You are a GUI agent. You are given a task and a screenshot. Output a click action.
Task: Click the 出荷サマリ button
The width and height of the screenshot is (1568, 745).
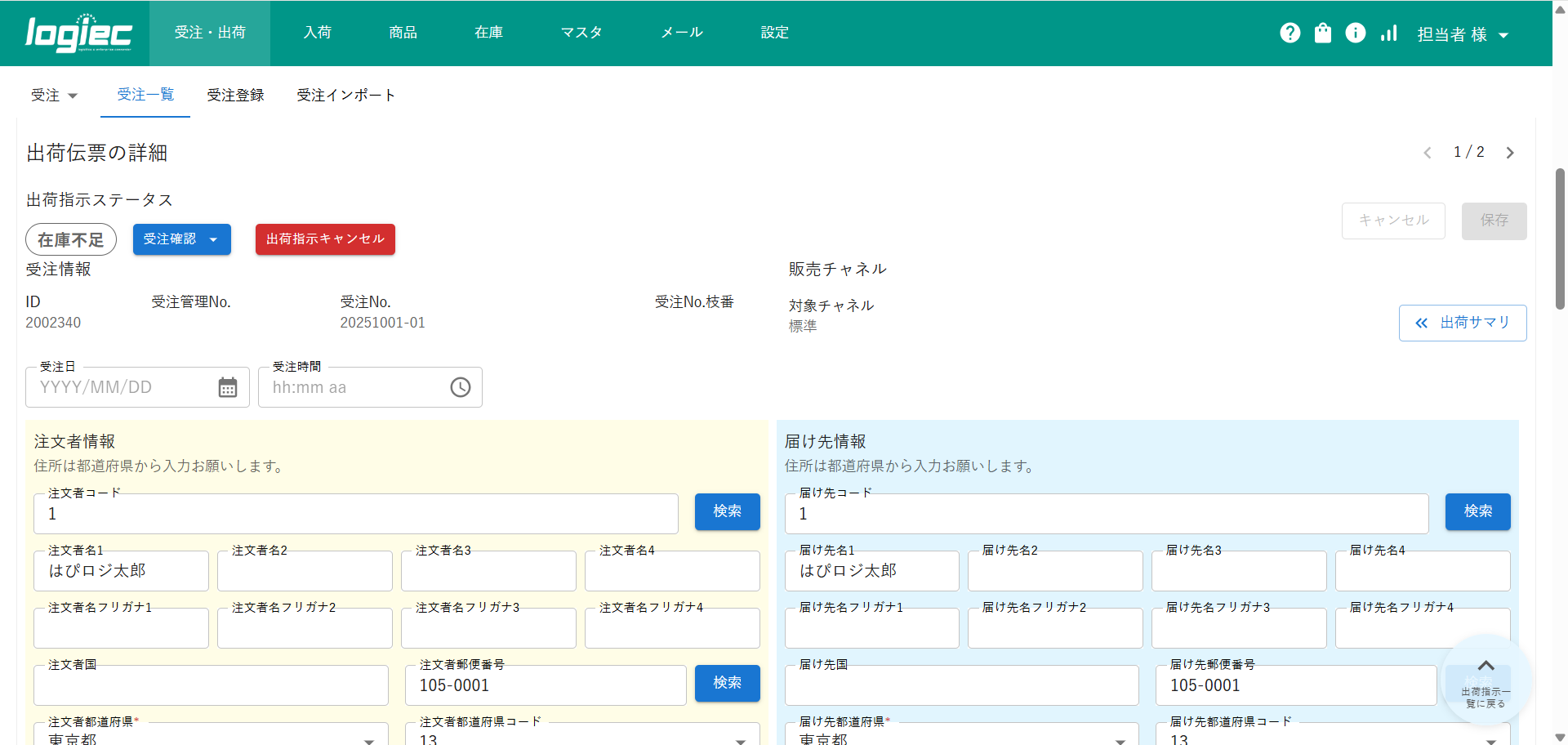pos(1462,323)
